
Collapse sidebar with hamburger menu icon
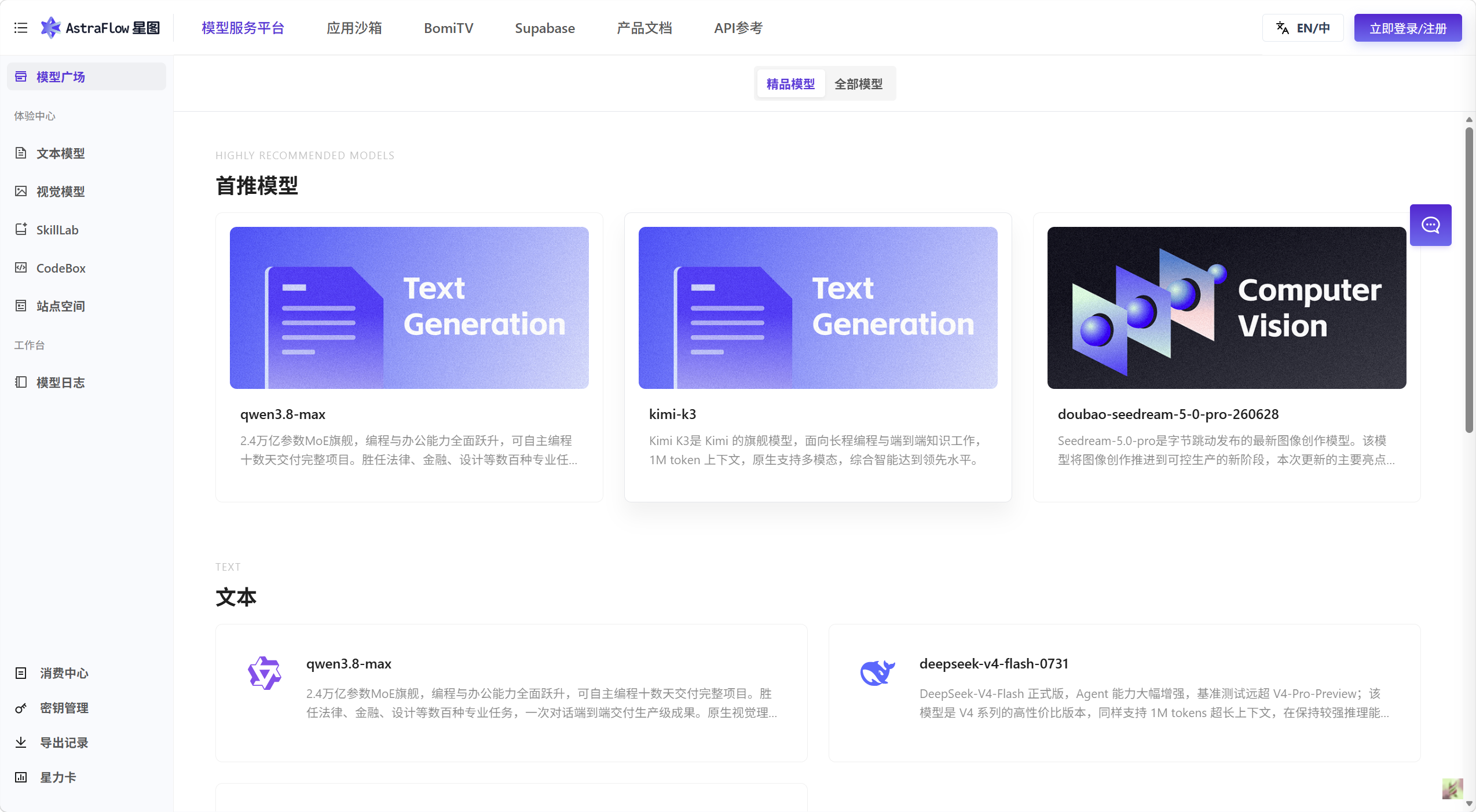[21, 28]
